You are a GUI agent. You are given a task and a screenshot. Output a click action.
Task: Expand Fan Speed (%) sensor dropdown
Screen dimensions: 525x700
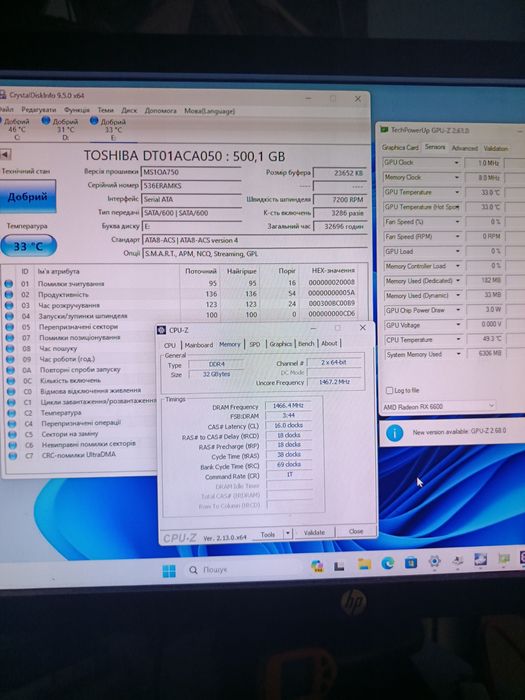457,222
